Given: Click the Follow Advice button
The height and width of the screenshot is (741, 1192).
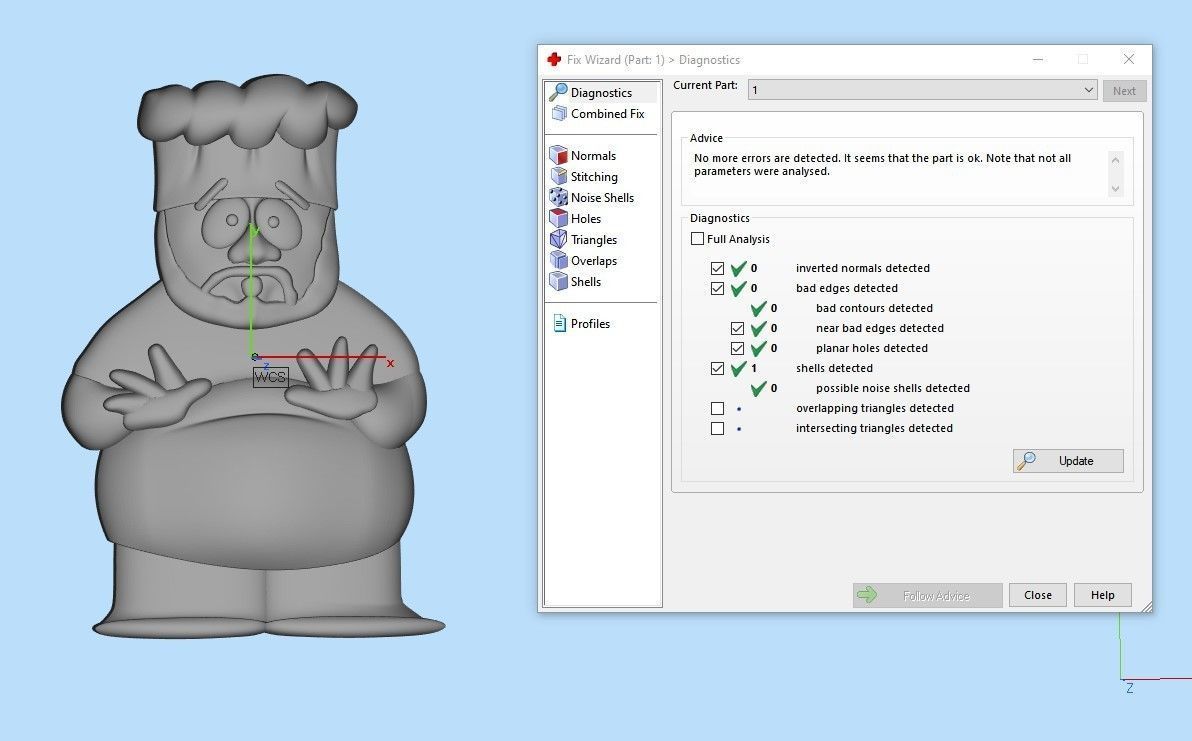Looking at the screenshot, I should (x=927, y=595).
